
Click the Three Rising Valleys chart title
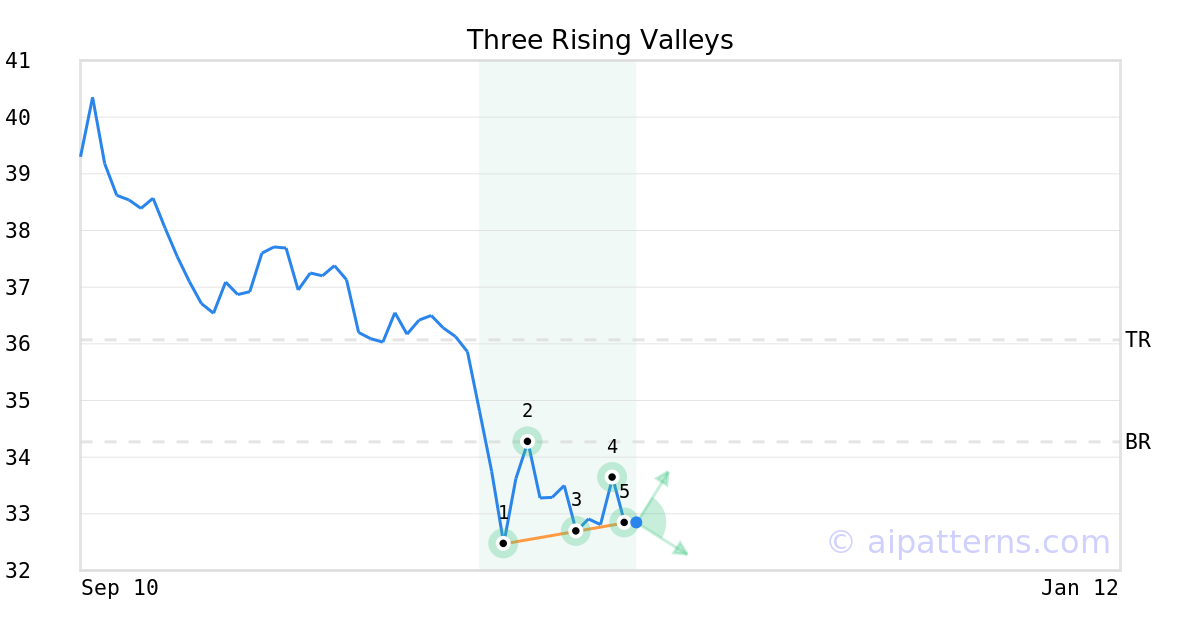pyautogui.click(x=600, y=40)
